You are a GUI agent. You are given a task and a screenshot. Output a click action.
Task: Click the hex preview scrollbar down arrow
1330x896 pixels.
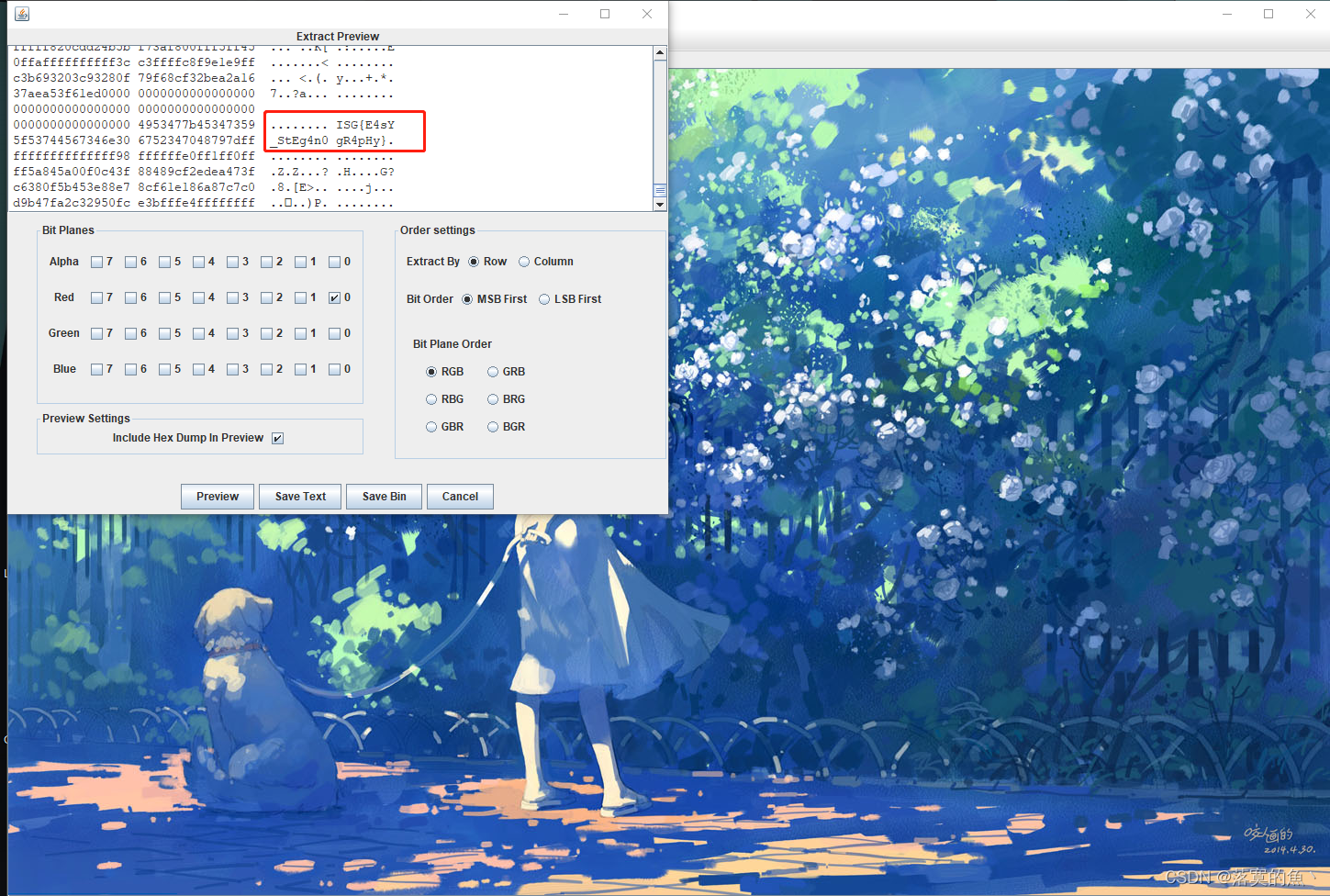point(660,205)
